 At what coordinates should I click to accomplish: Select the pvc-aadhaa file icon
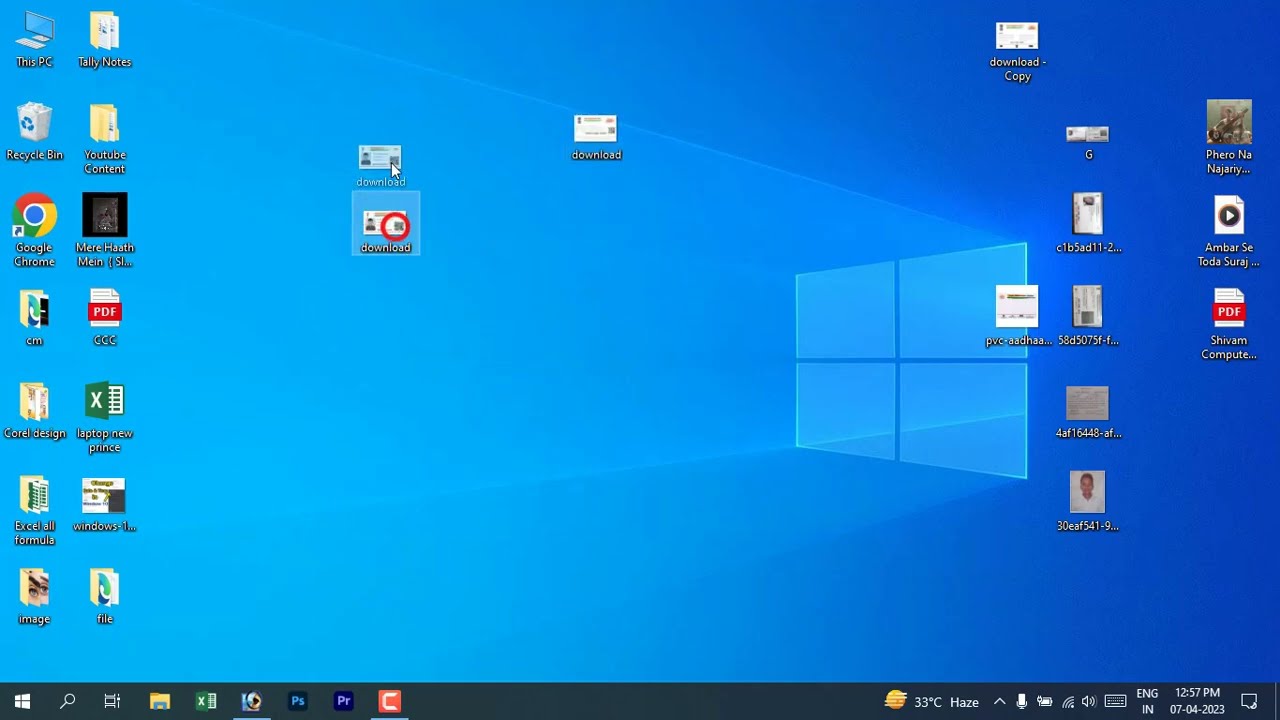point(1017,317)
